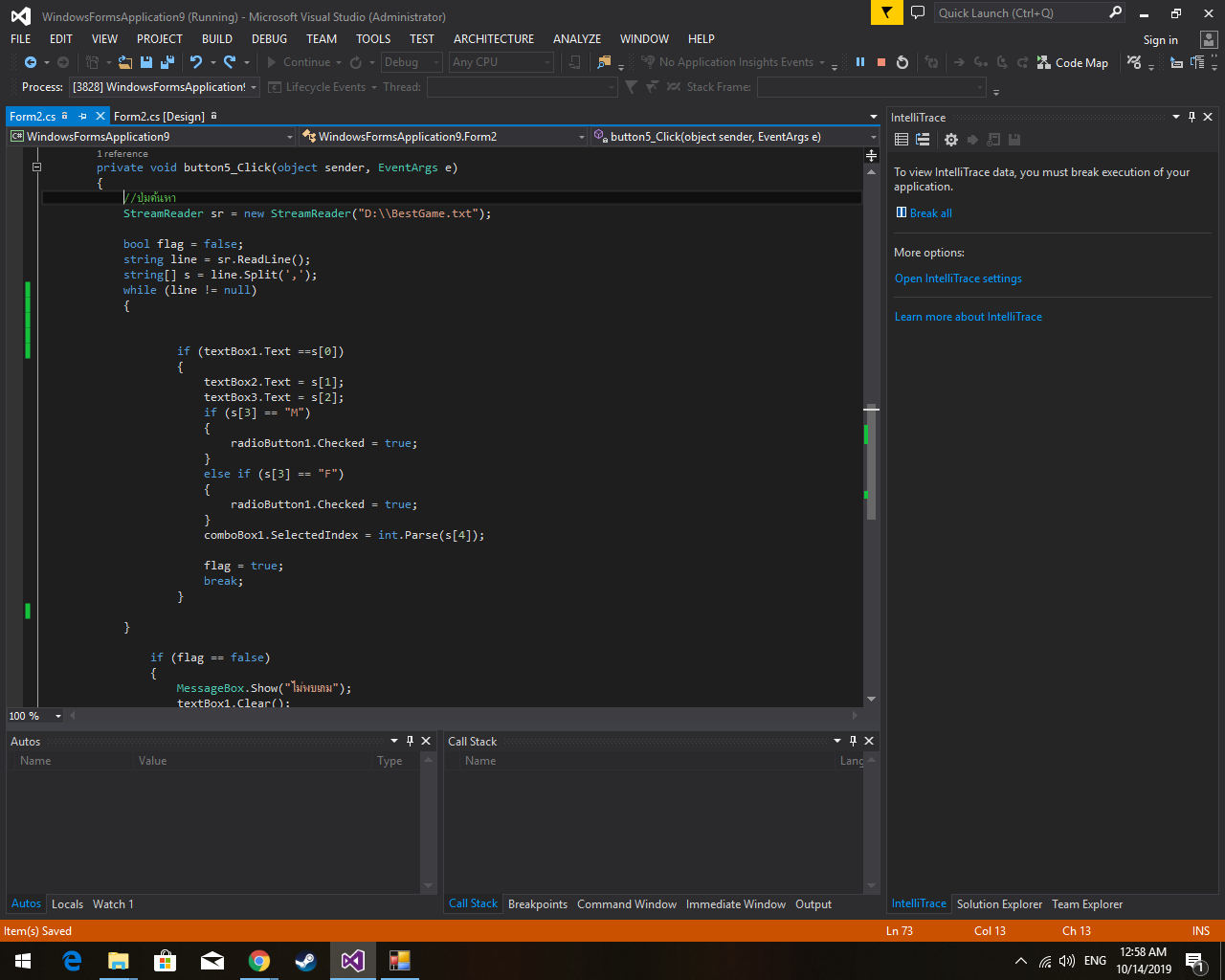Show IntelliTrace events list view icon

[x=902, y=140]
